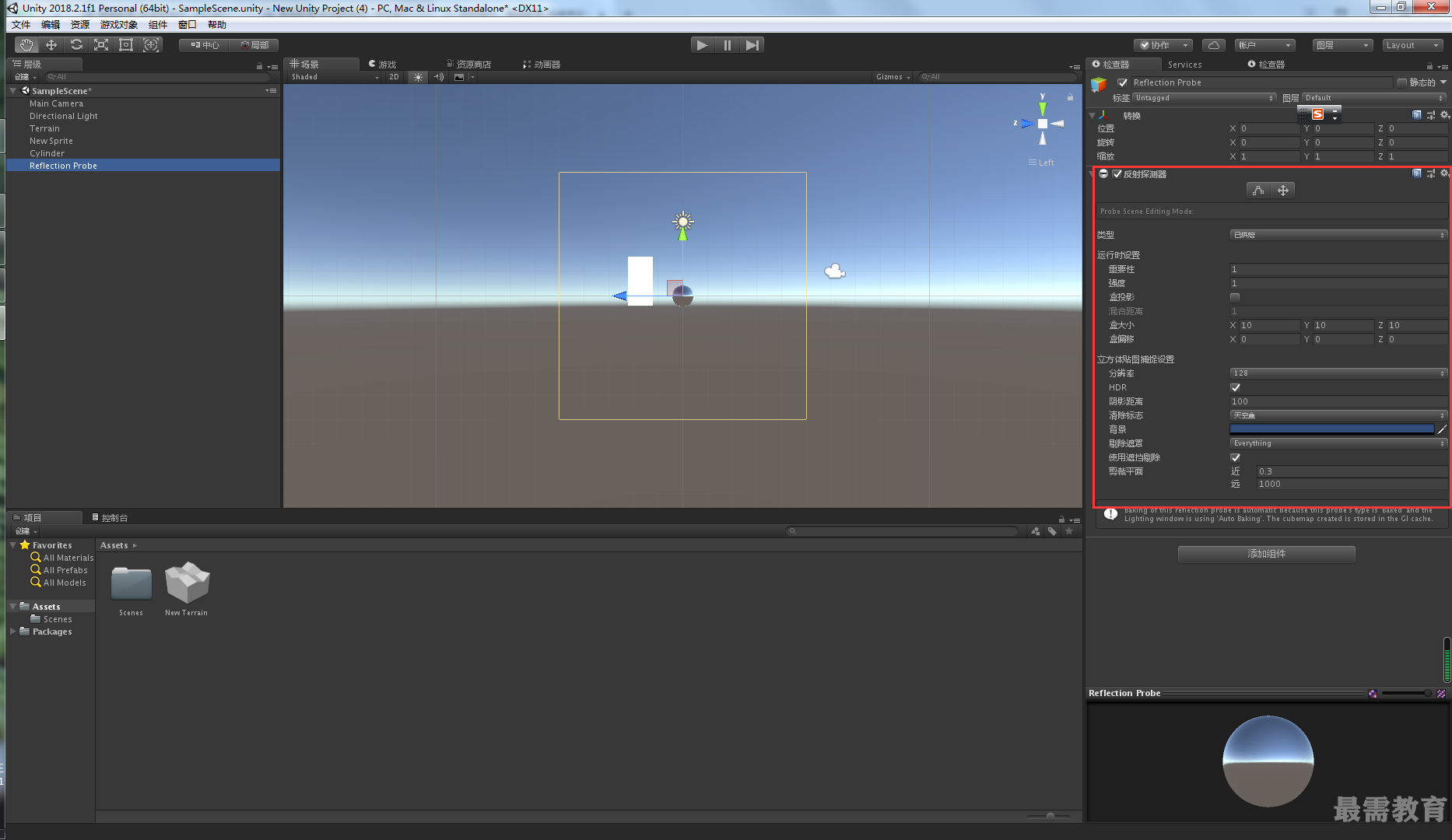Viewport: 1452px width, 840px height.
Task: Open the 文件 (File) menu
Action: pyautogui.click(x=21, y=25)
